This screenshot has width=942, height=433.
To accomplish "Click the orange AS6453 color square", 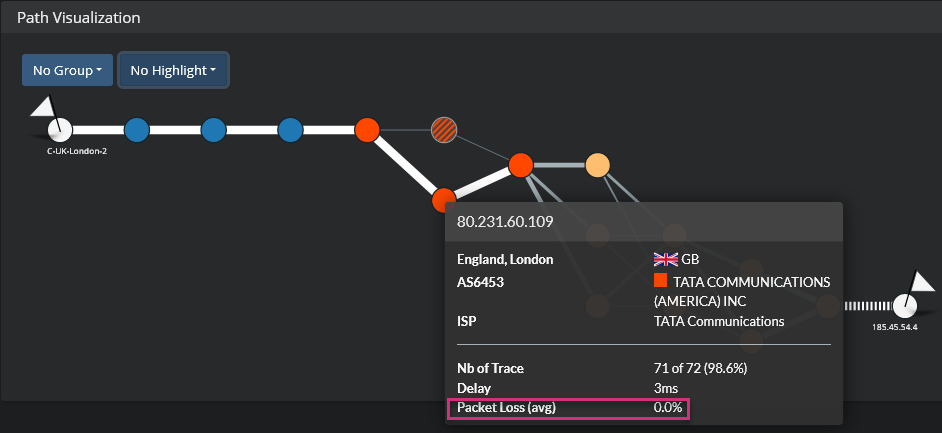I will point(660,280).
